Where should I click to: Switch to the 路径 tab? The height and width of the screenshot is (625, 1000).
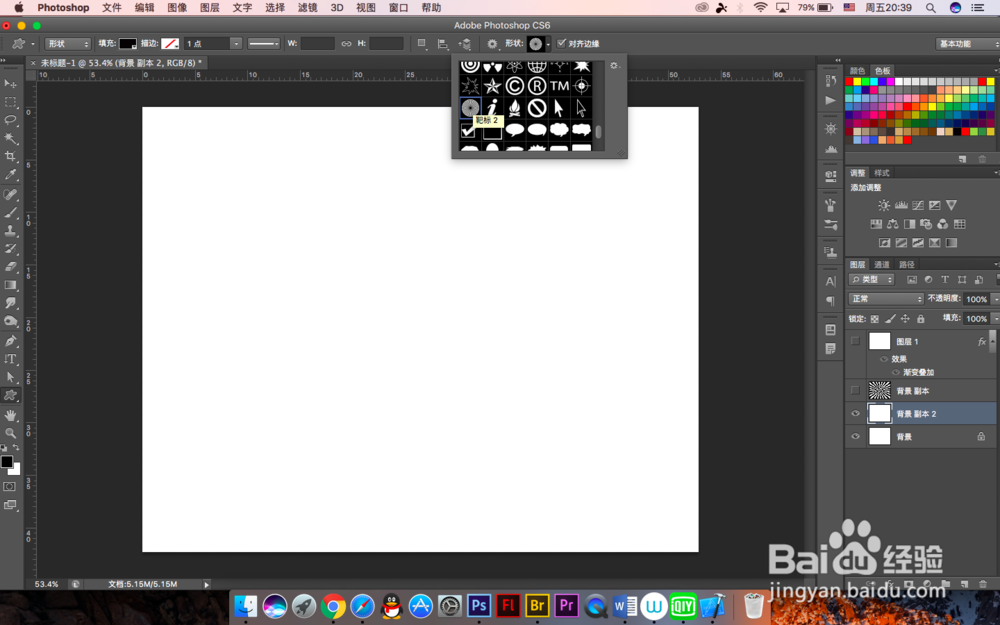tap(906, 265)
